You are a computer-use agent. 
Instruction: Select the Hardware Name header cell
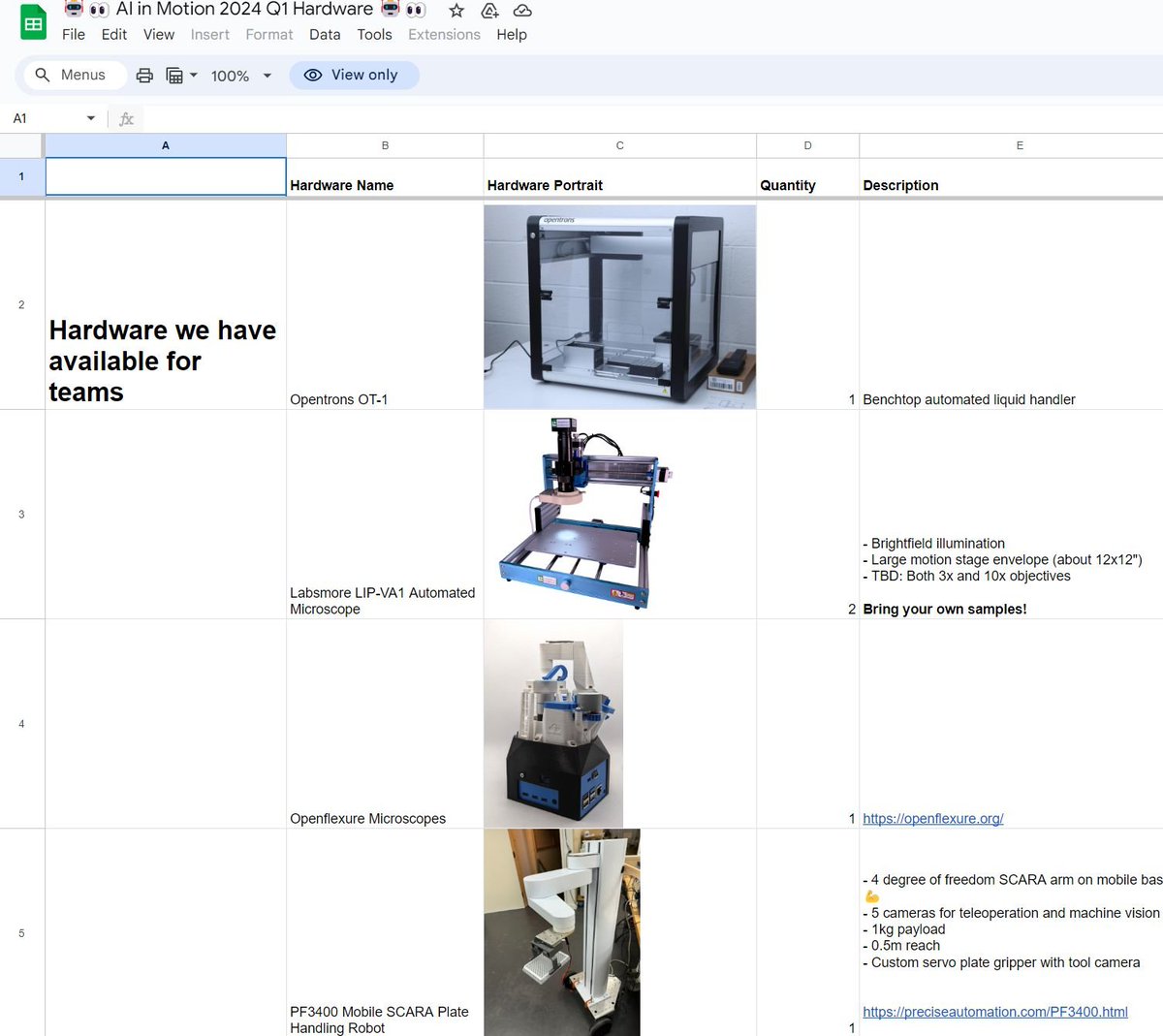385,177
